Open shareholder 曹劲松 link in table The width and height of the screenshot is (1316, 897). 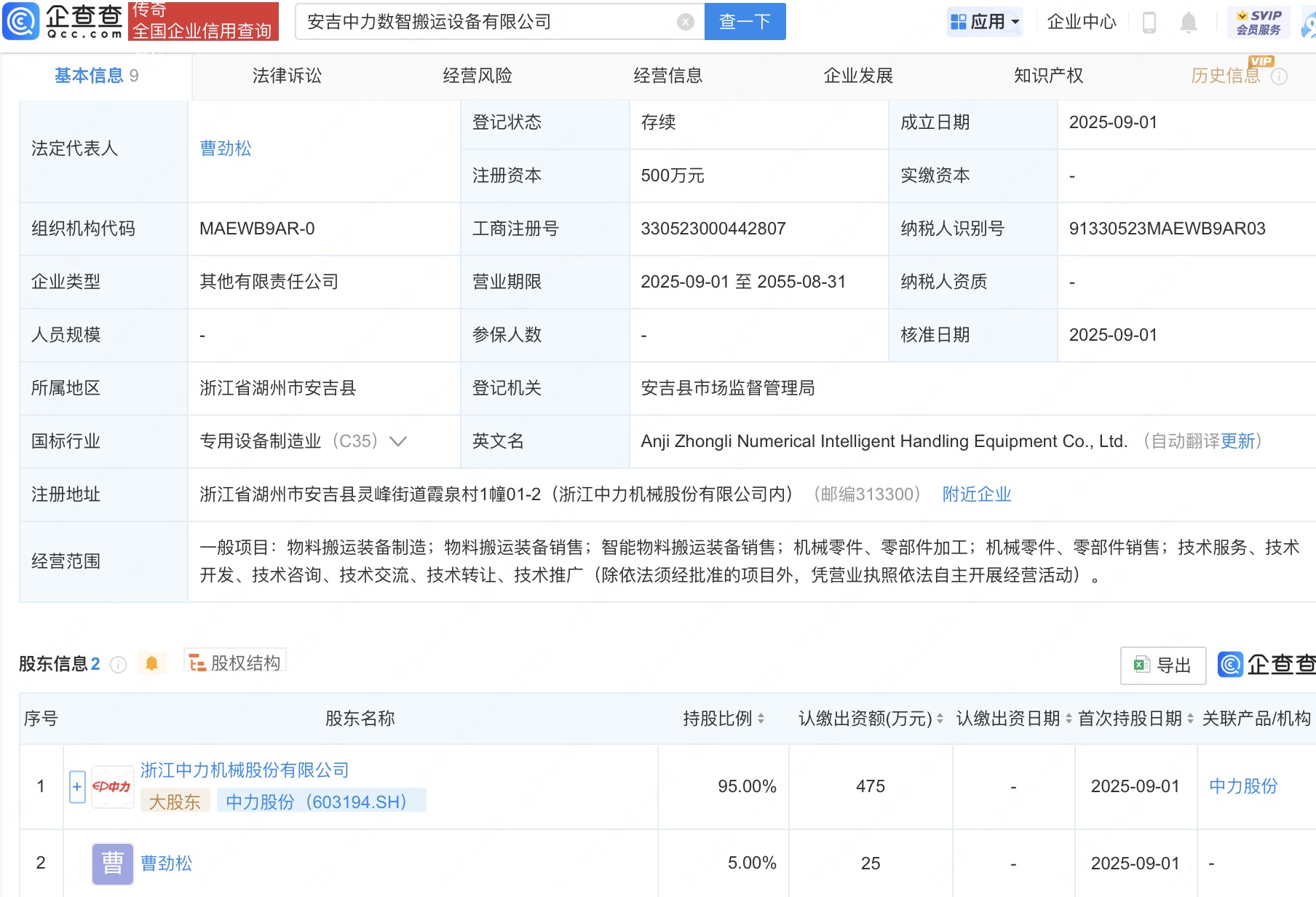tap(166, 864)
